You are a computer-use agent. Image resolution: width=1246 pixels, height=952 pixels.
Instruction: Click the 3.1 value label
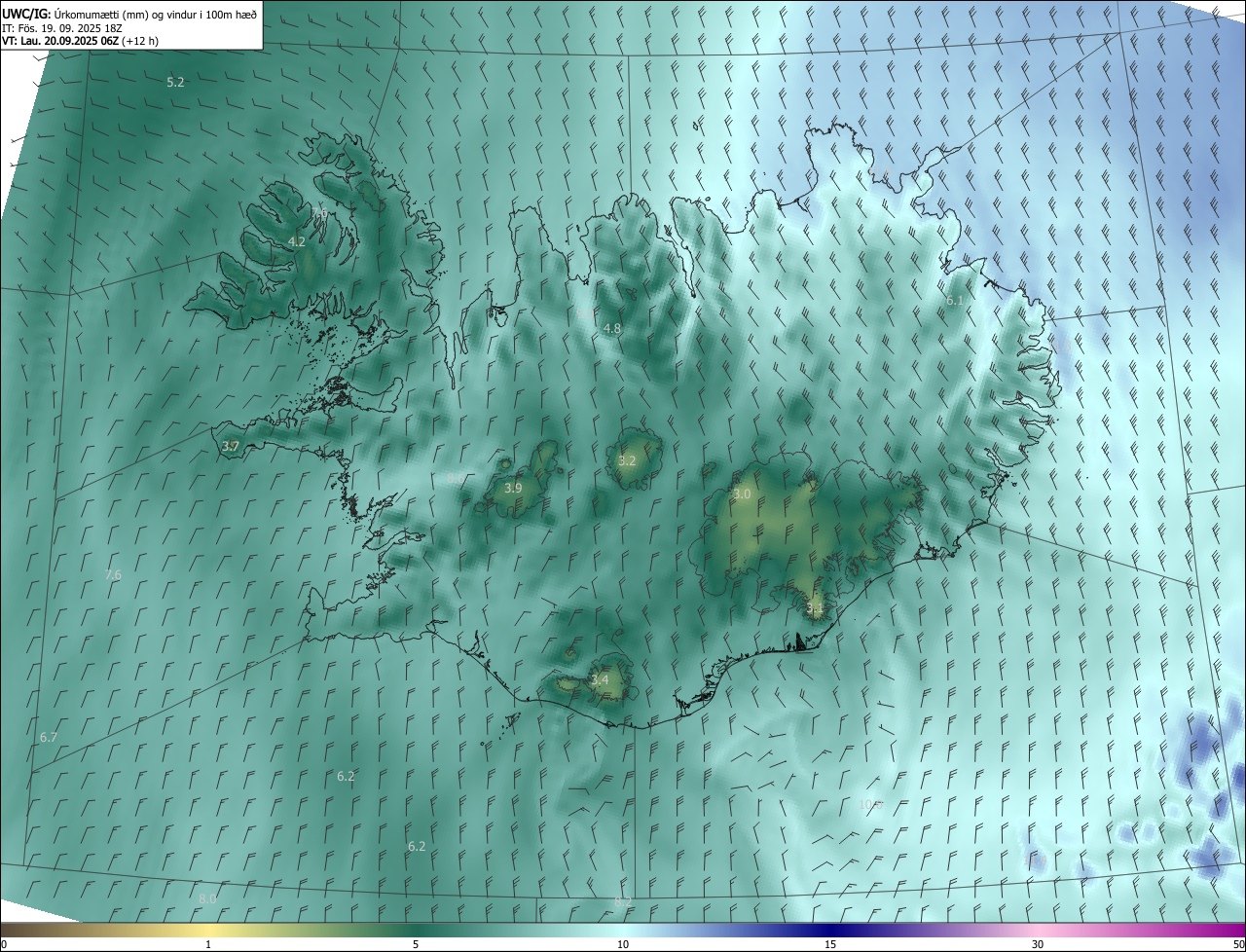(x=815, y=609)
